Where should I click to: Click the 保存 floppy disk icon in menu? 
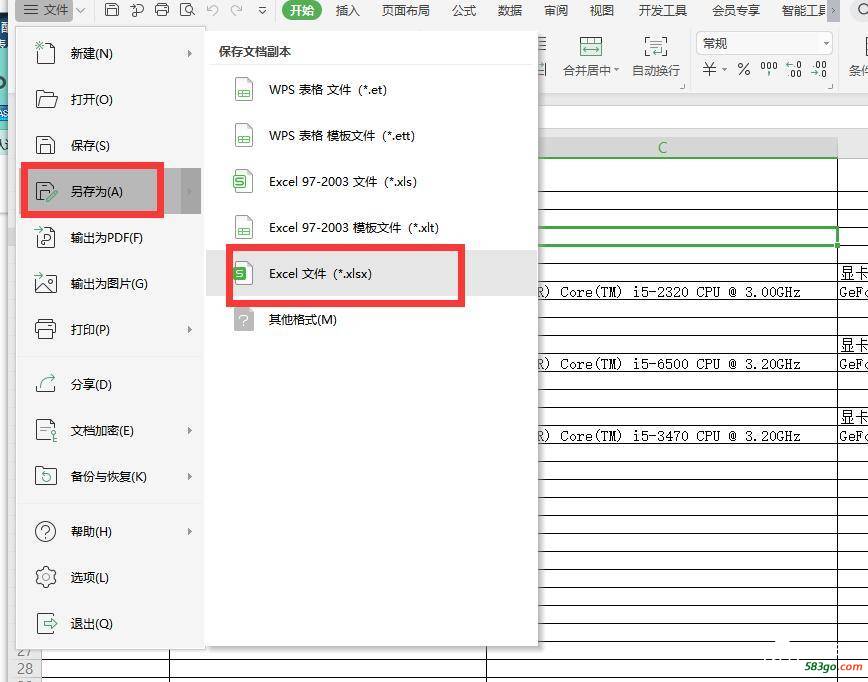click(x=45, y=145)
